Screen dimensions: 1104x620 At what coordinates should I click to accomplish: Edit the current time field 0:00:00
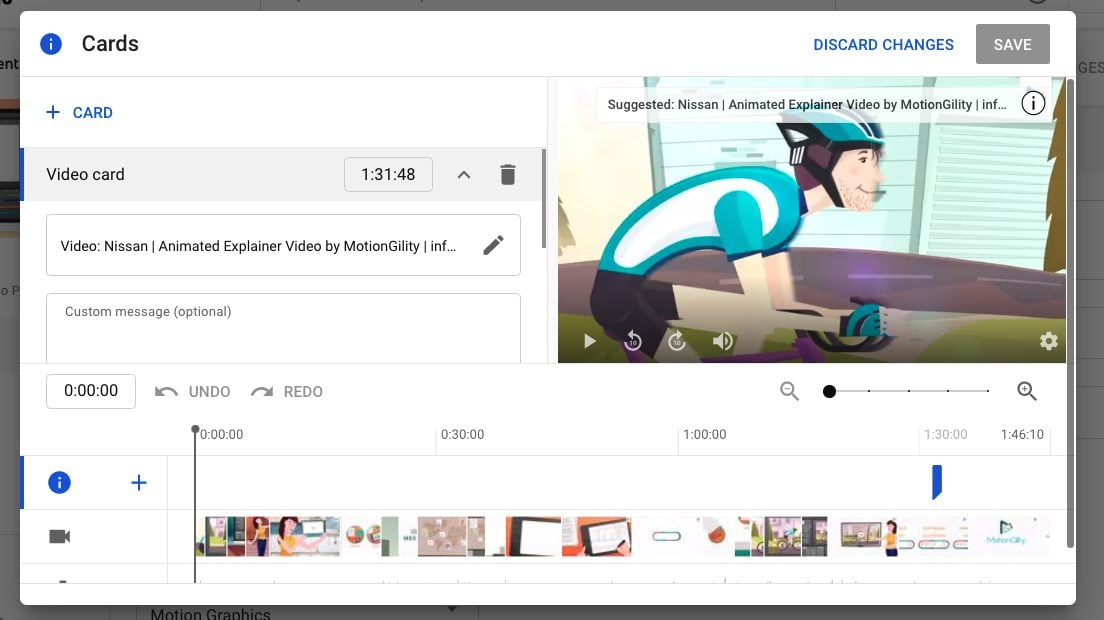(91, 391)
